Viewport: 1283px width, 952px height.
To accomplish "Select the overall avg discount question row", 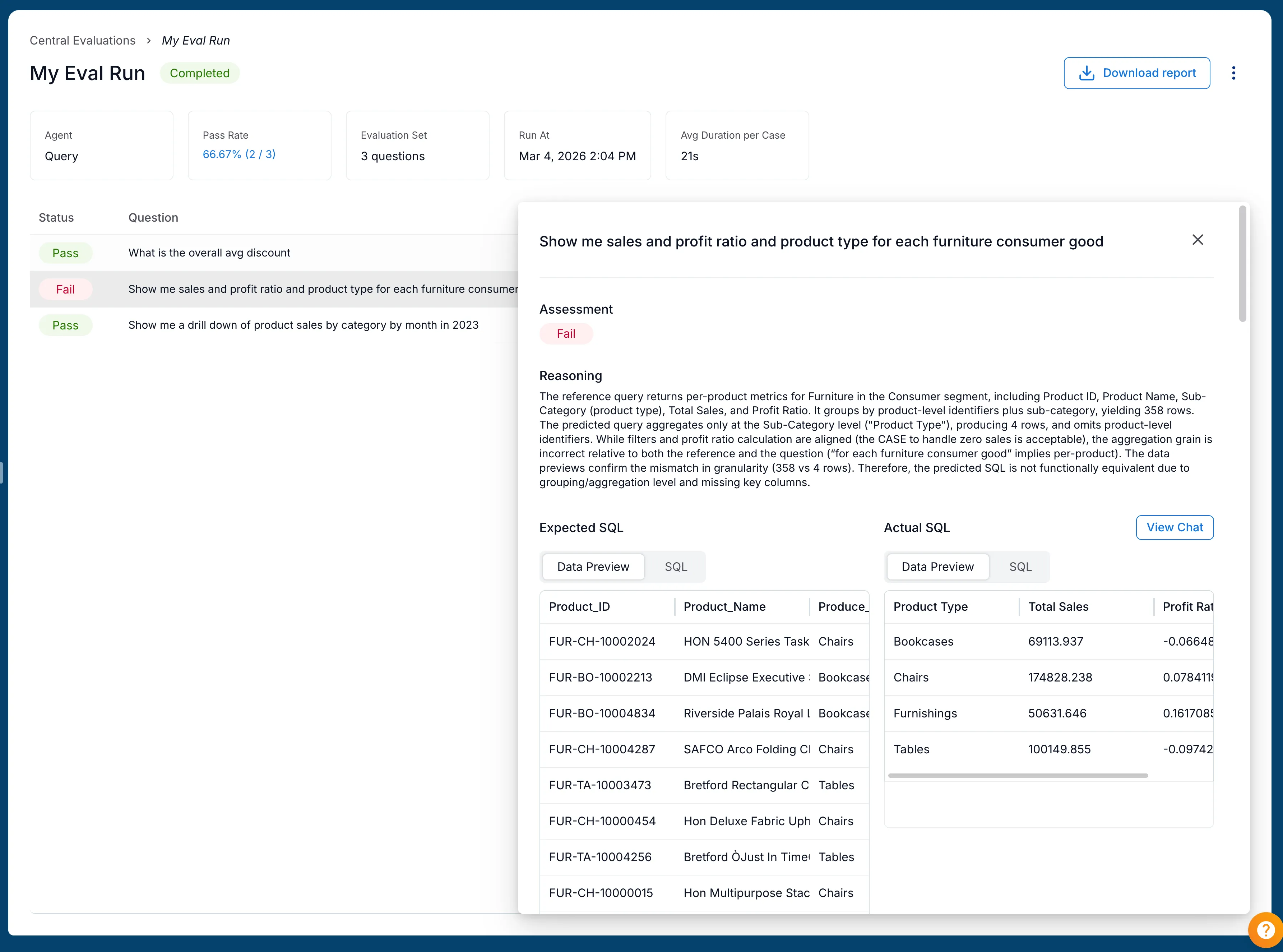I will [209, 253].
